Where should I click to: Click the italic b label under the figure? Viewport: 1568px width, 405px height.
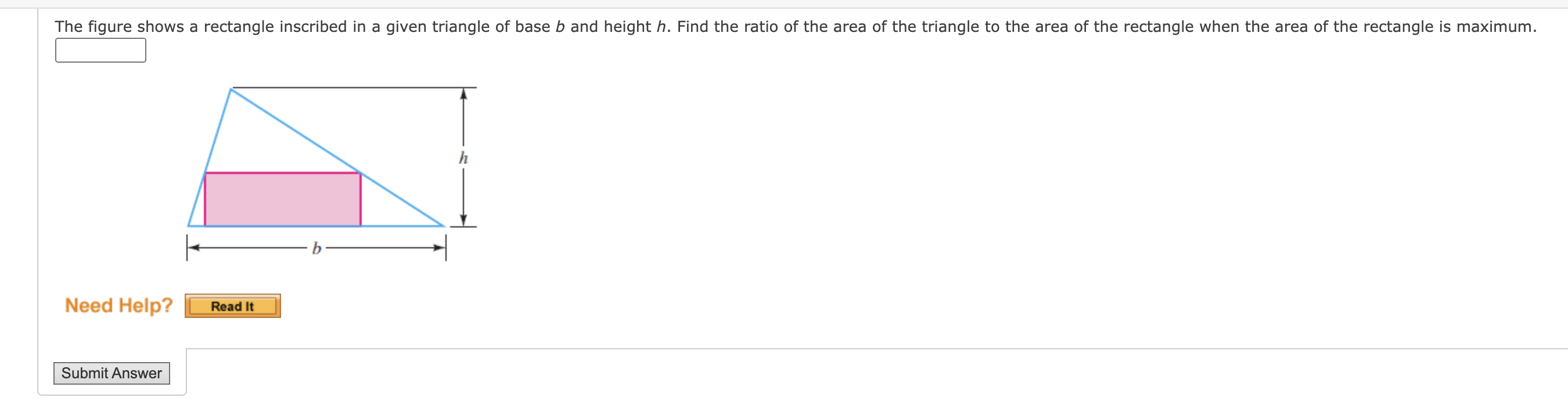coord(316,248)
